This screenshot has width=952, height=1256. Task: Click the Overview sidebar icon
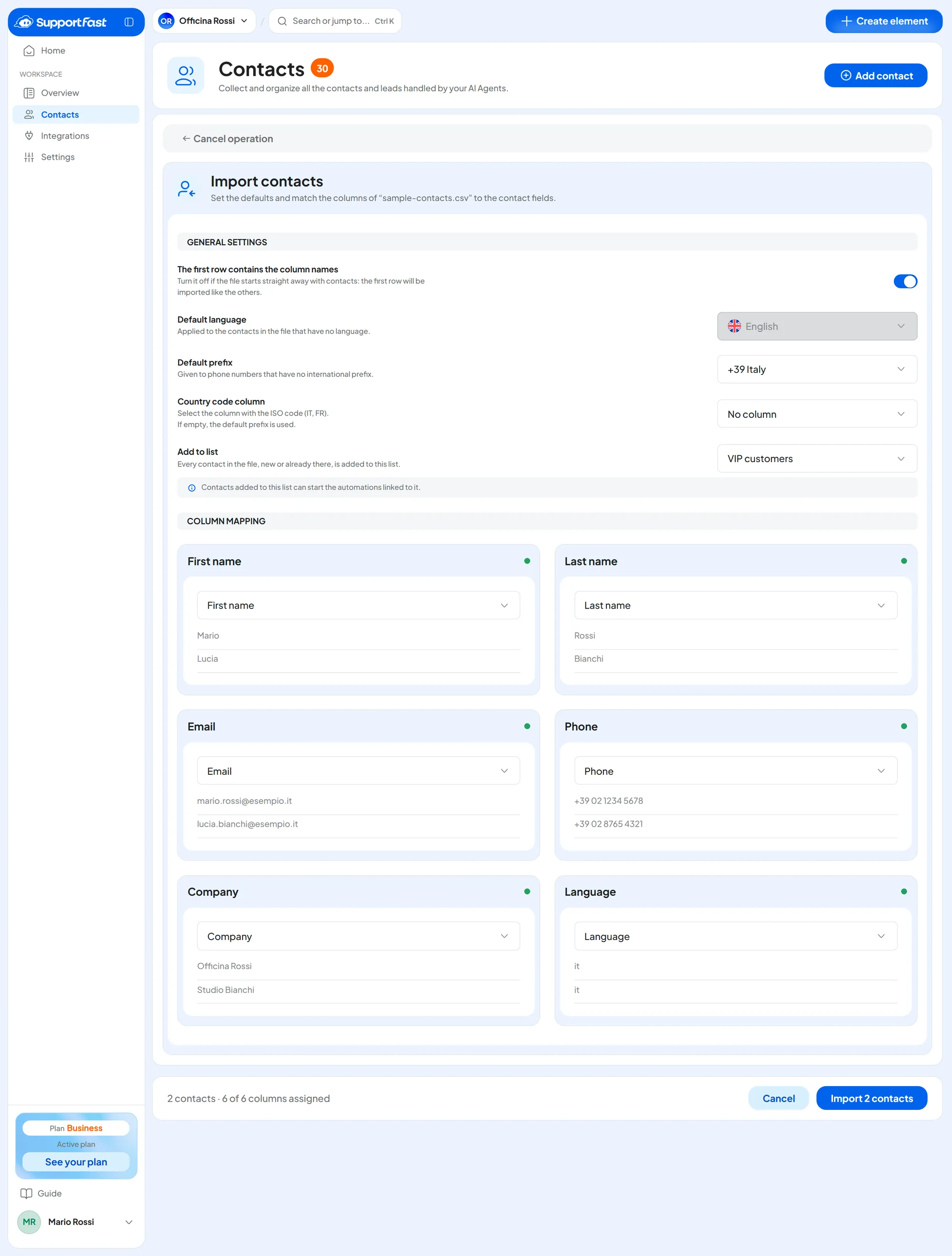pos(29,93)
